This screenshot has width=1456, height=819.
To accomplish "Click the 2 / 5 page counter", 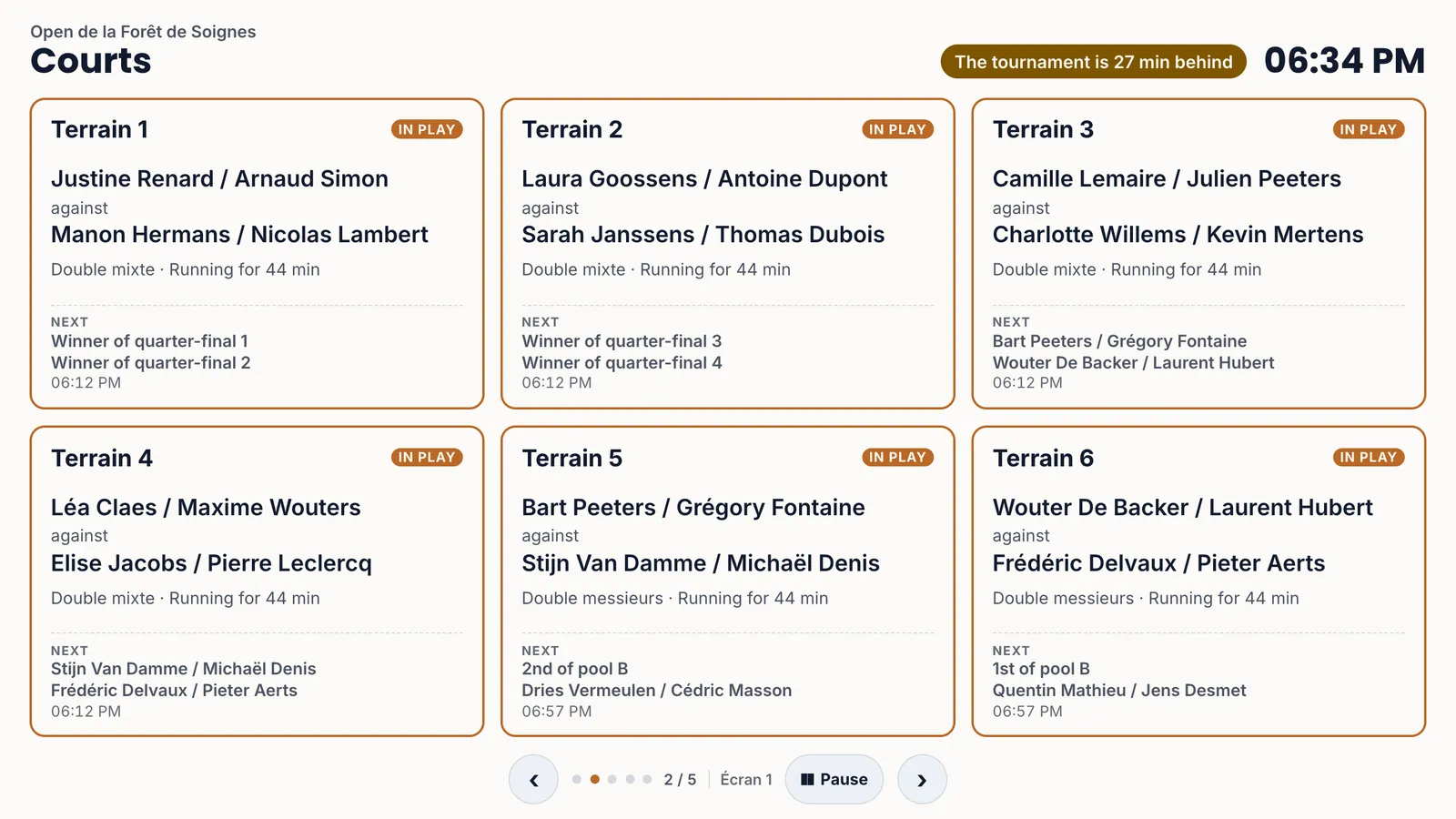I will 680,779.
